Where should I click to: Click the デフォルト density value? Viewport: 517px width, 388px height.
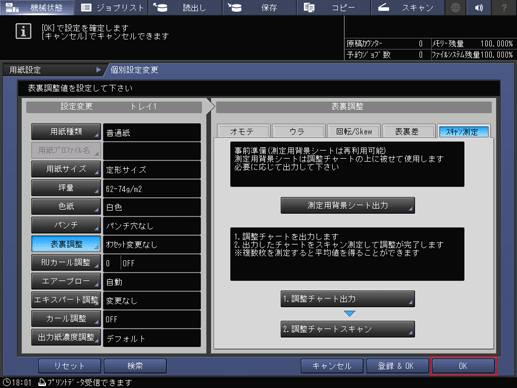point(152,338)
